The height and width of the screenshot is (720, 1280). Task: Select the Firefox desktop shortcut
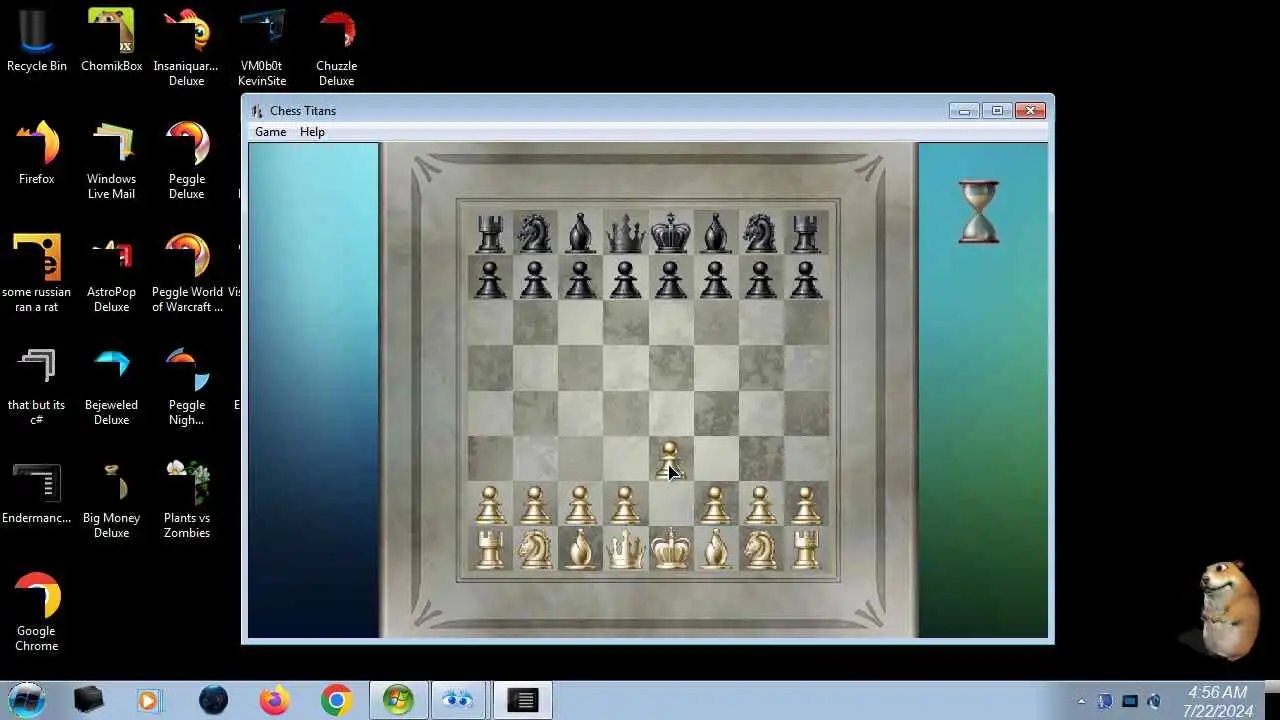(37, 153)
